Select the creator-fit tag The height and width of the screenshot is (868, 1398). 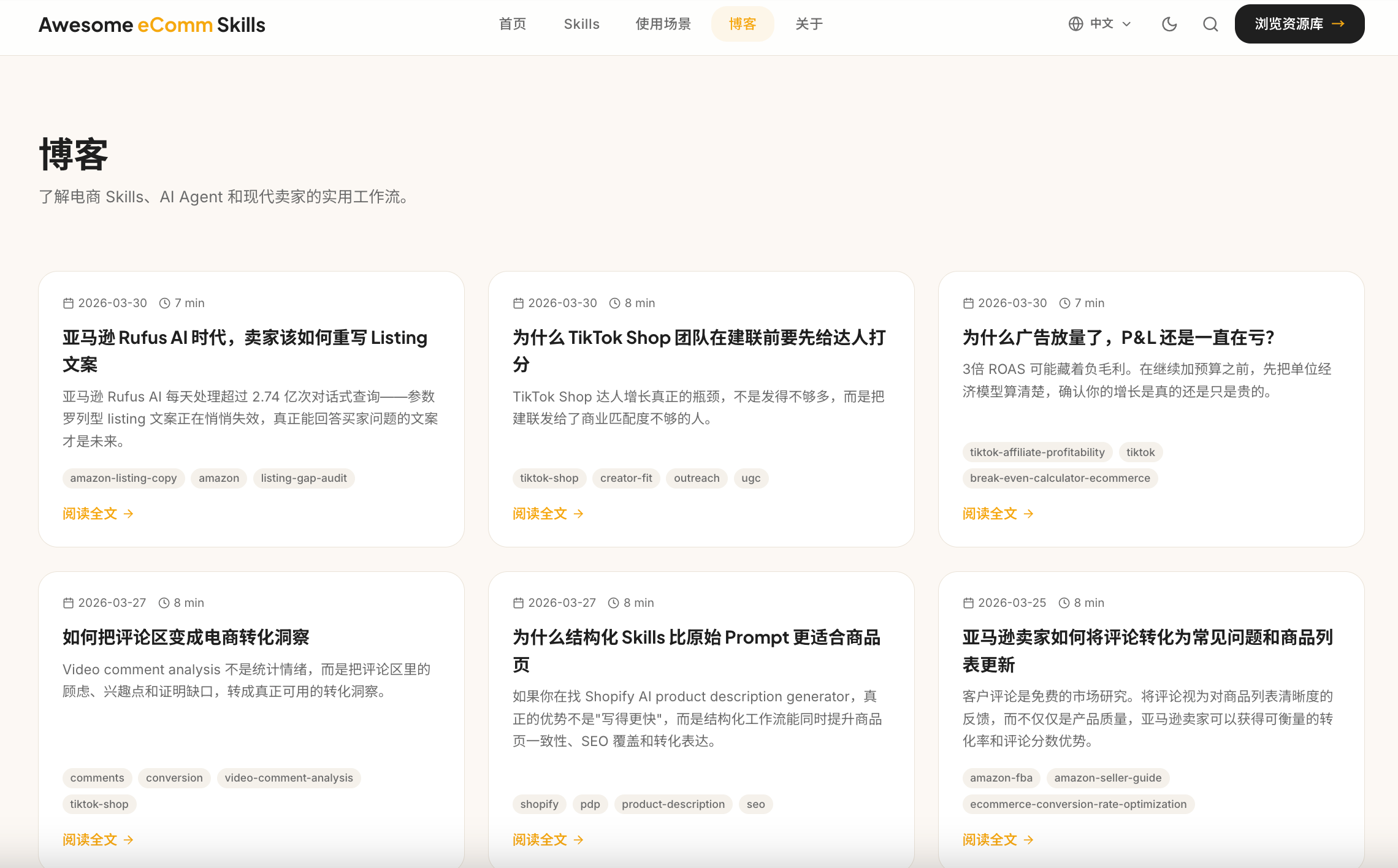tap(625, 478)
